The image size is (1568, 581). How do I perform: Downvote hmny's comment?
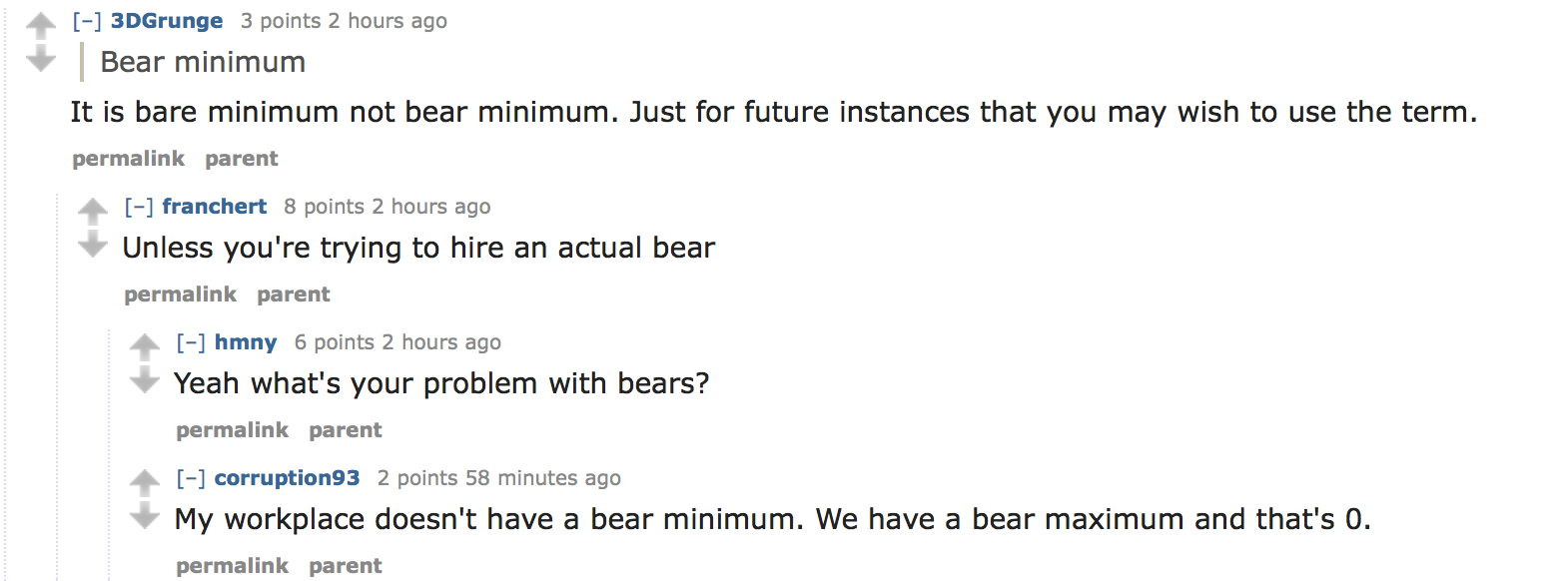145,380
